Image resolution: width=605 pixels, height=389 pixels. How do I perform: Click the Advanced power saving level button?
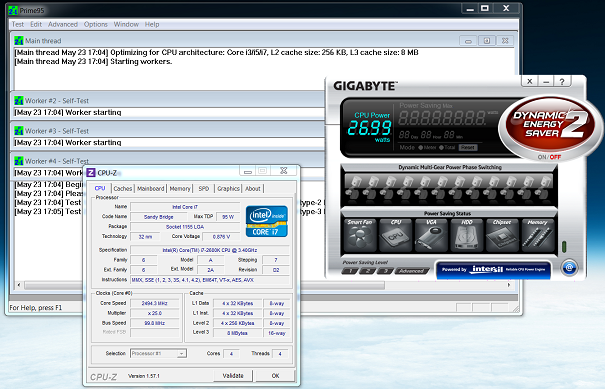point(412,271)
